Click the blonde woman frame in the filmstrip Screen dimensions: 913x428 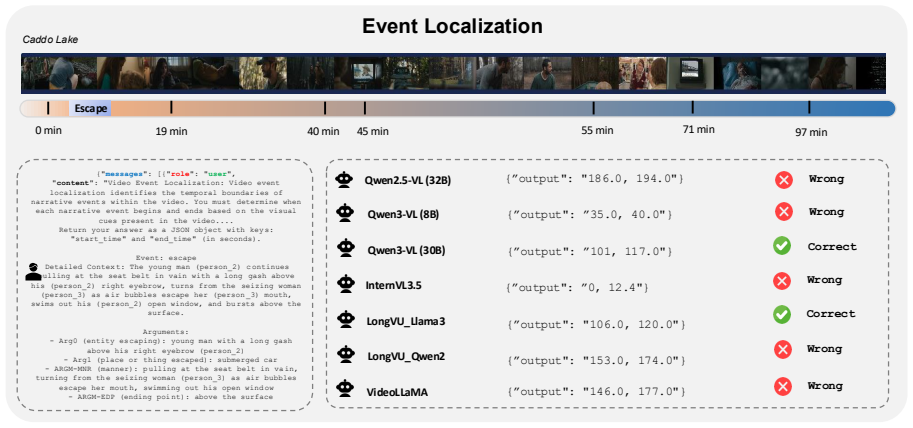click(642, 73)
